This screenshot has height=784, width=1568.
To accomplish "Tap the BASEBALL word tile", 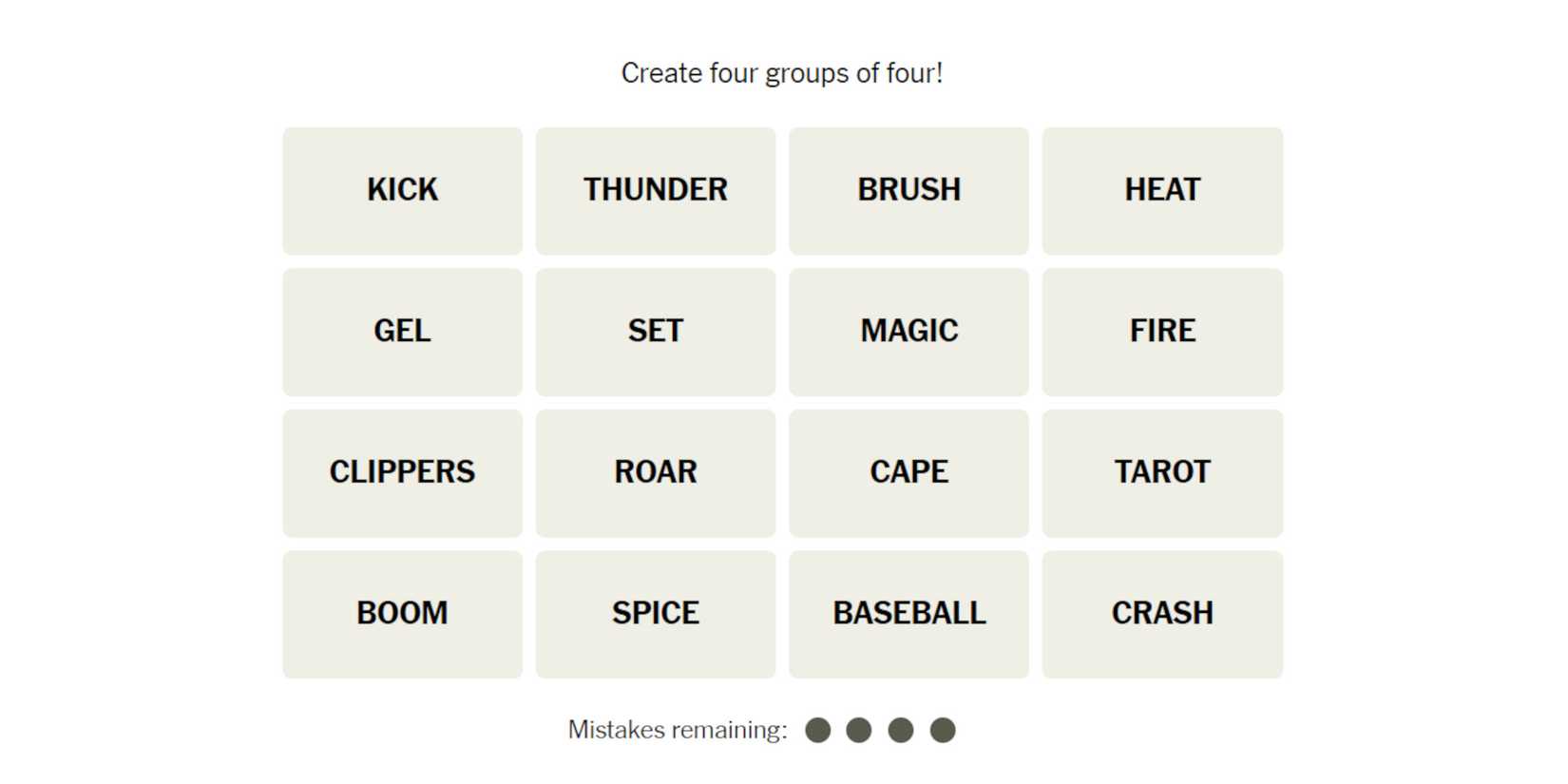I will point(908,614).
